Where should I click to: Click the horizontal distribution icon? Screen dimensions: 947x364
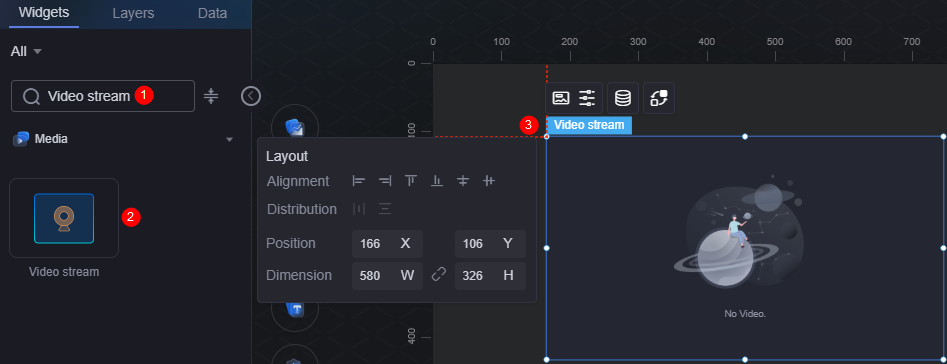pos(359,209)
